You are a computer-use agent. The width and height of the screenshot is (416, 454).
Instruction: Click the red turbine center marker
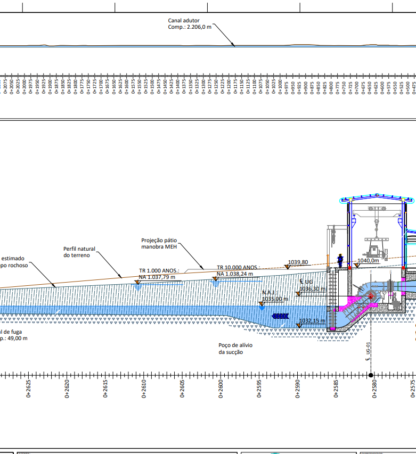pyautogui.click(x=371, y=296)
